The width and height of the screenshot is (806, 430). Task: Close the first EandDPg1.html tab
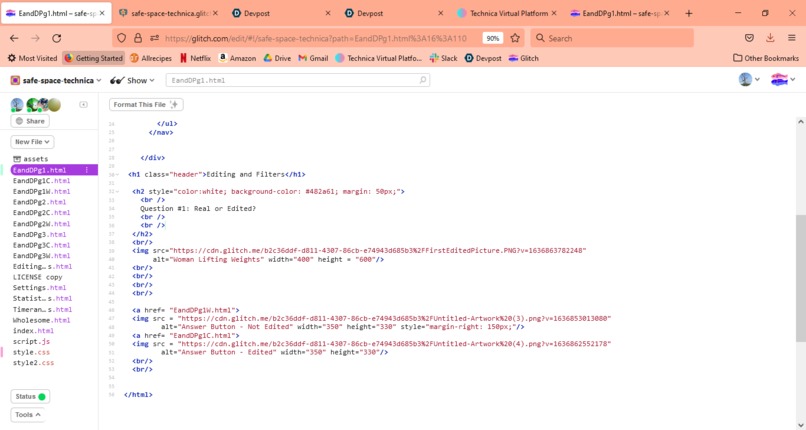tap(102, 13)
